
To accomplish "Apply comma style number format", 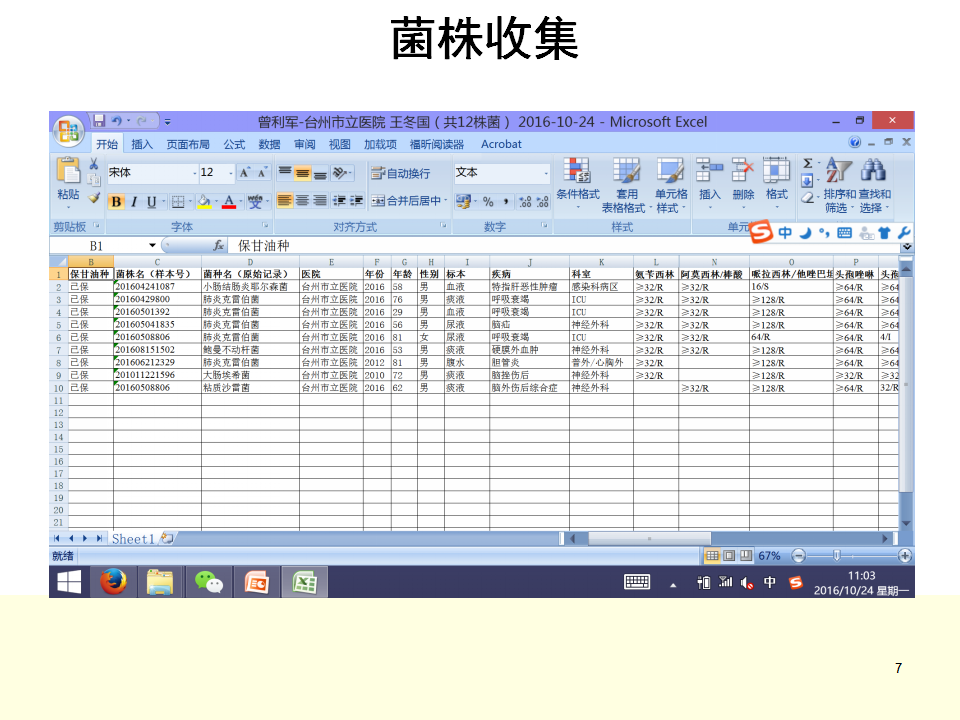I will [x=506, y=201].
